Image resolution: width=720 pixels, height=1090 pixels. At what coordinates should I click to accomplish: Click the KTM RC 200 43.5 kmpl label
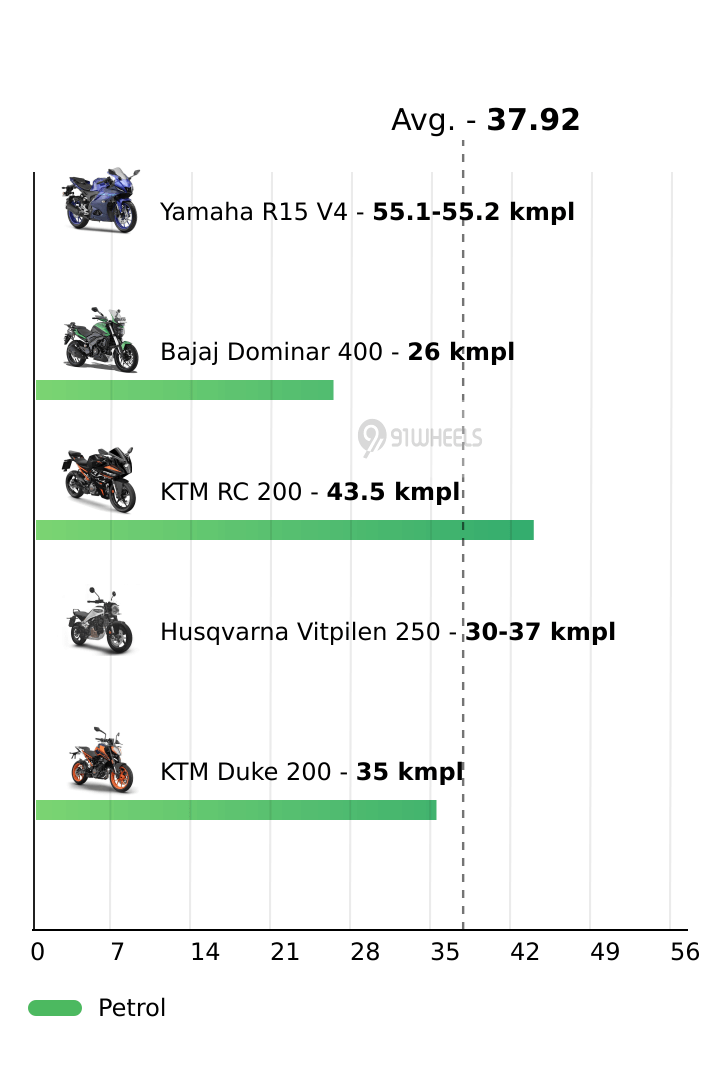point(310,492)
